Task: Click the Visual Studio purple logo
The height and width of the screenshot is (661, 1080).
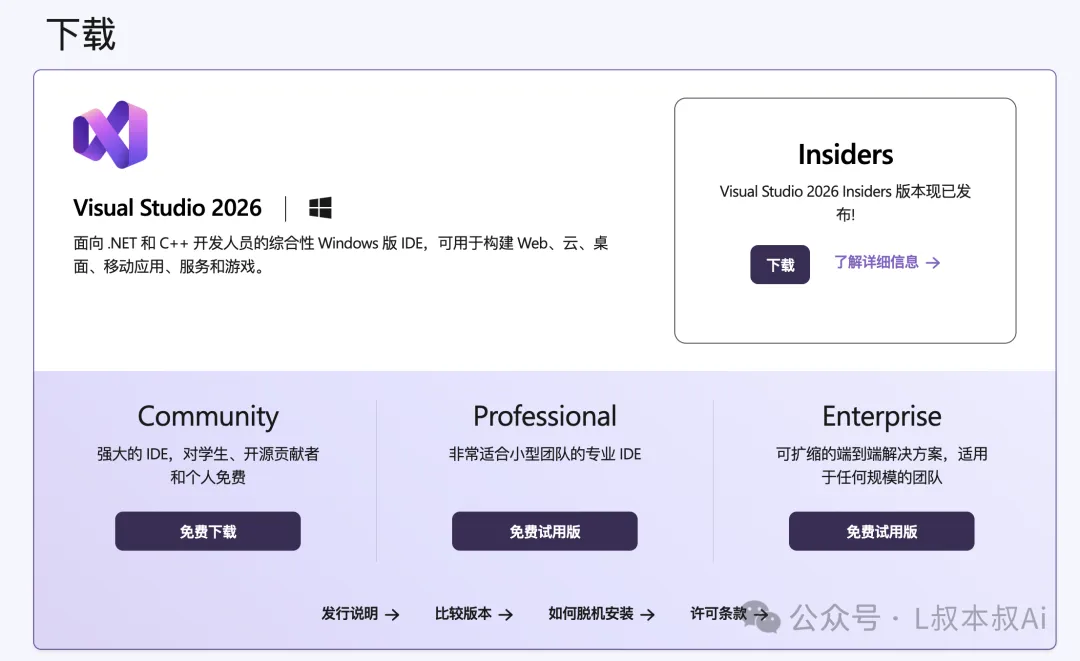Action: point(110,134)
